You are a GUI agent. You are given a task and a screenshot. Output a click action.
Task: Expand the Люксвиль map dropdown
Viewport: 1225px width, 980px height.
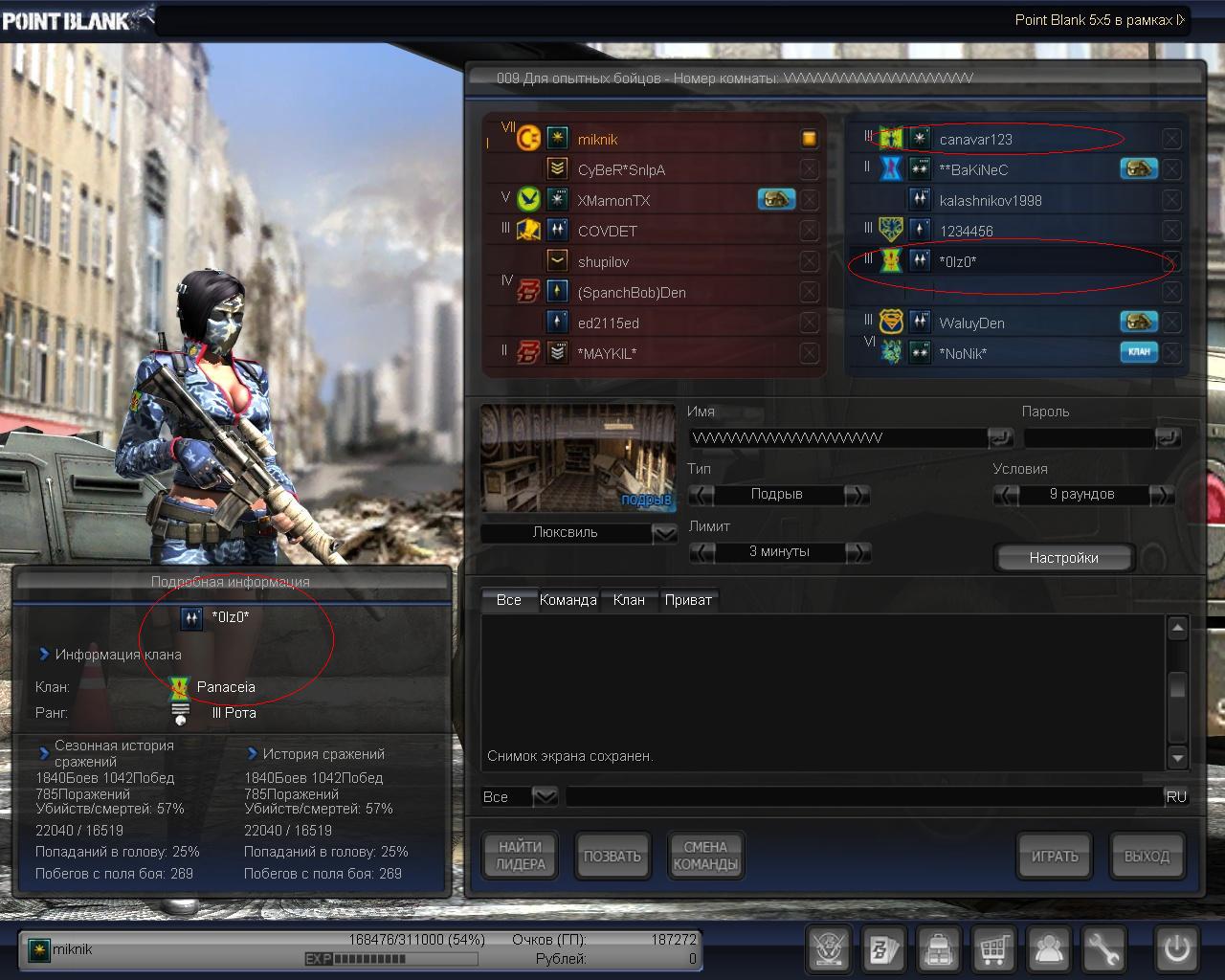click(x=664, y=533)
